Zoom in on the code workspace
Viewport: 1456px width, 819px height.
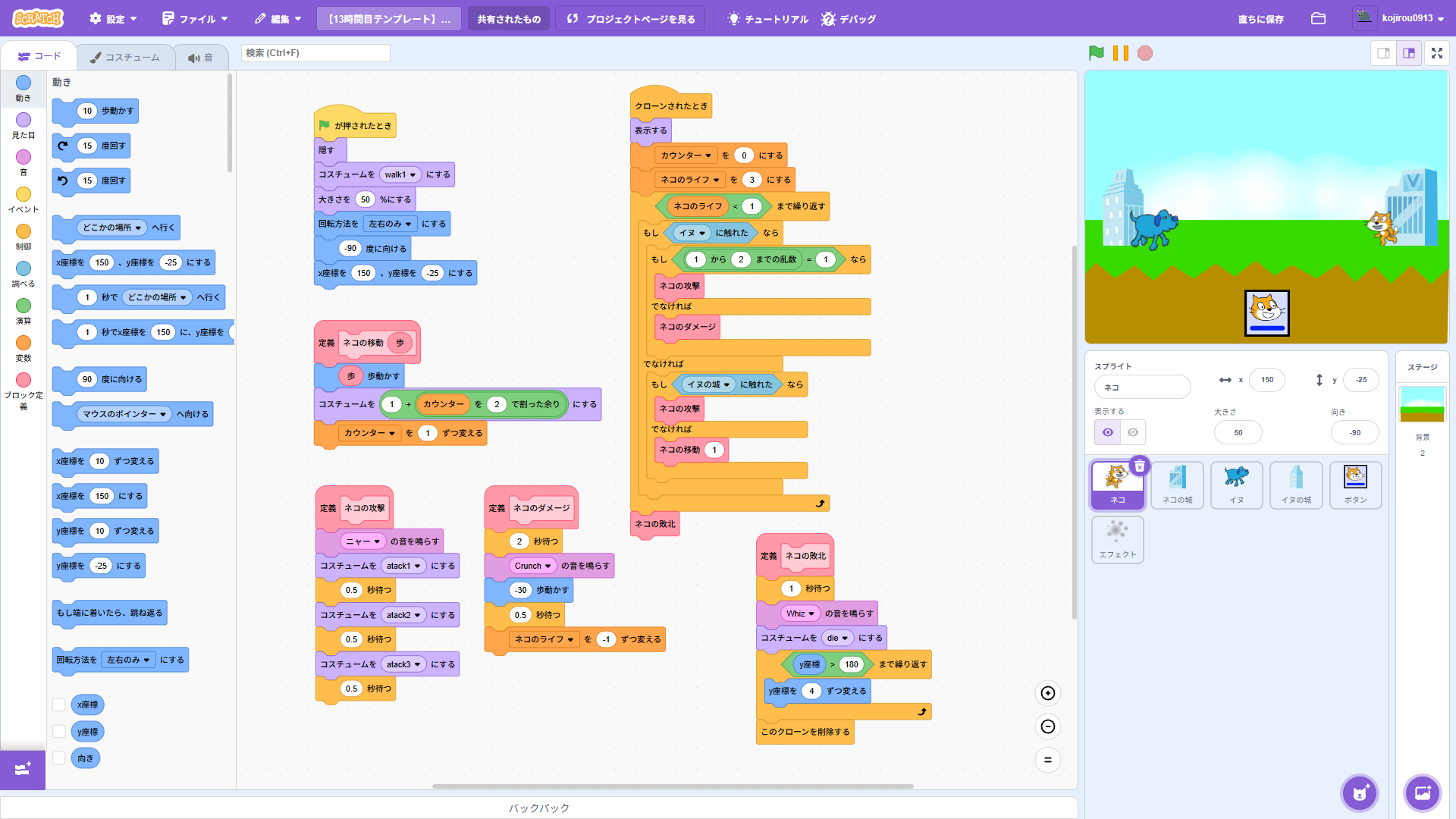[x=1047, y=693]
